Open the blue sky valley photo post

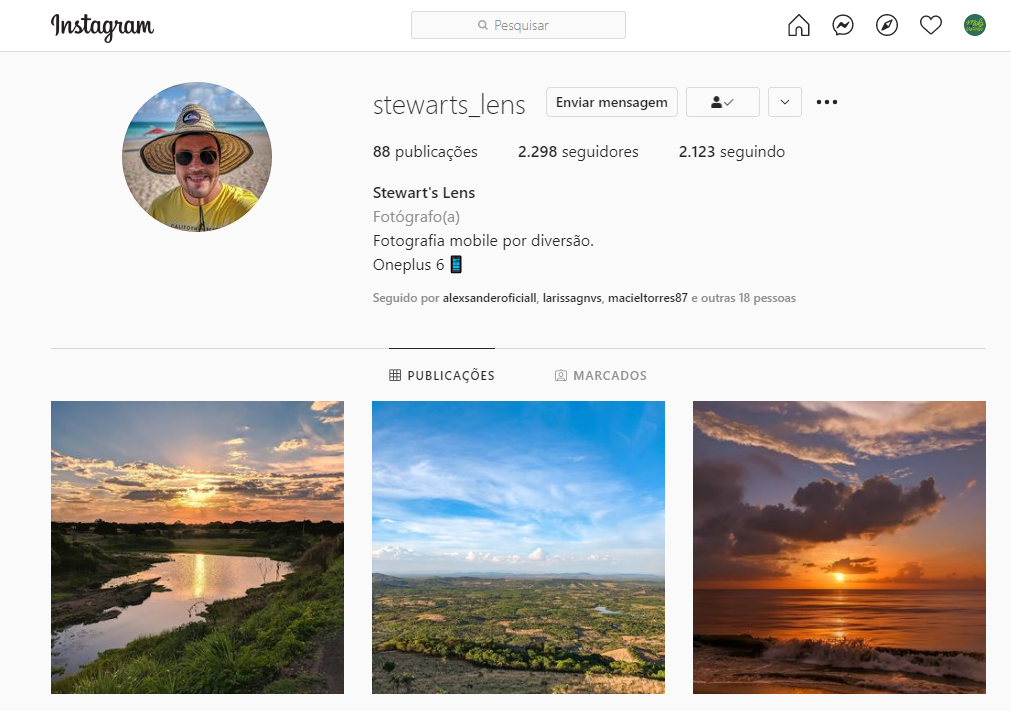pos(518,547)
